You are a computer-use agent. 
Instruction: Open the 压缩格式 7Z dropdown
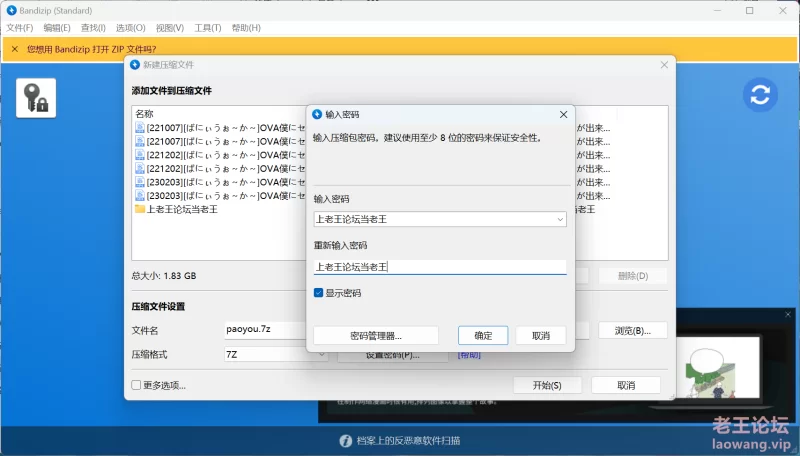(x=276, y=354)
